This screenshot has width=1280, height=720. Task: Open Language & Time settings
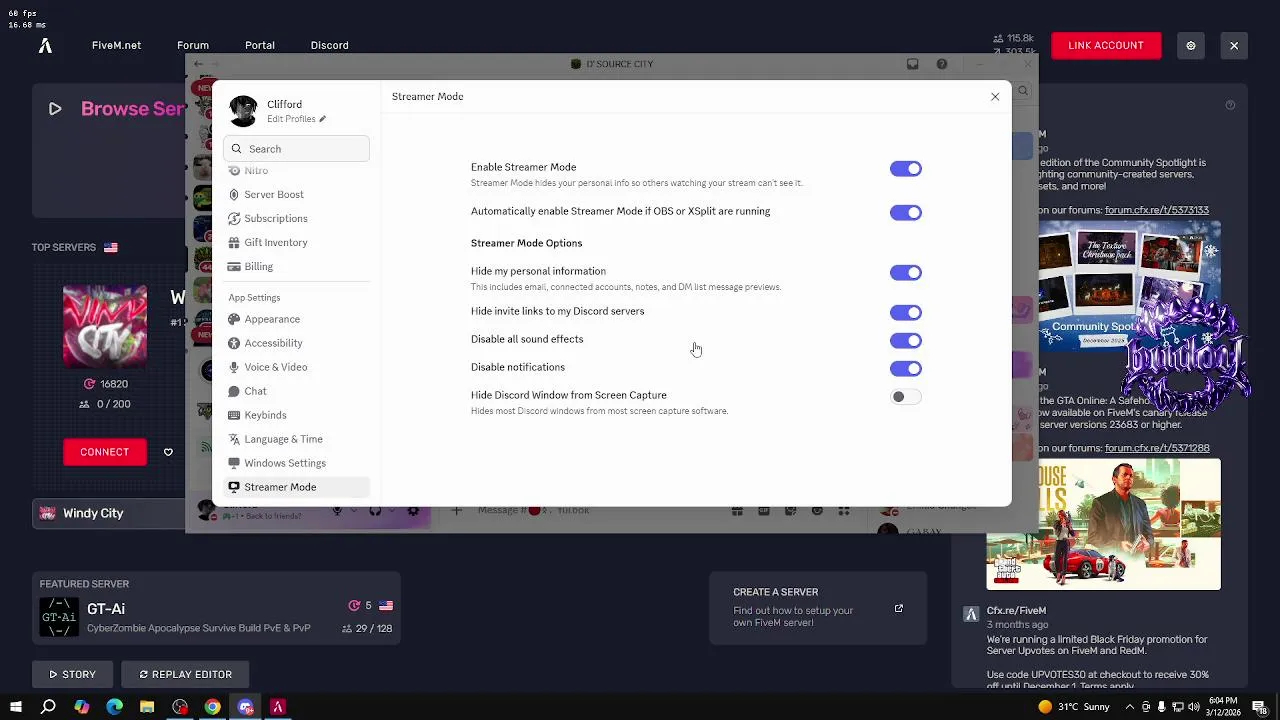tap(296, 439)
